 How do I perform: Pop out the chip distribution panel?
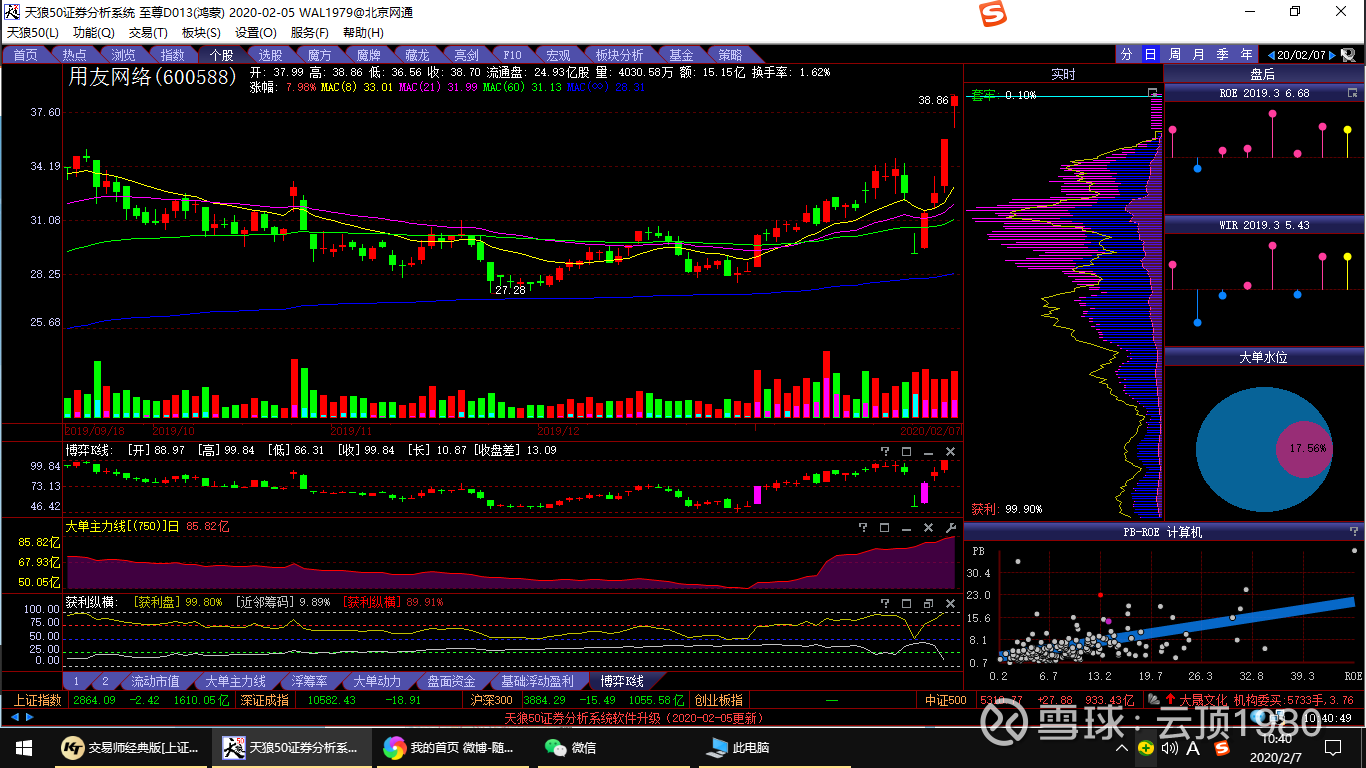coord(1153,94)
